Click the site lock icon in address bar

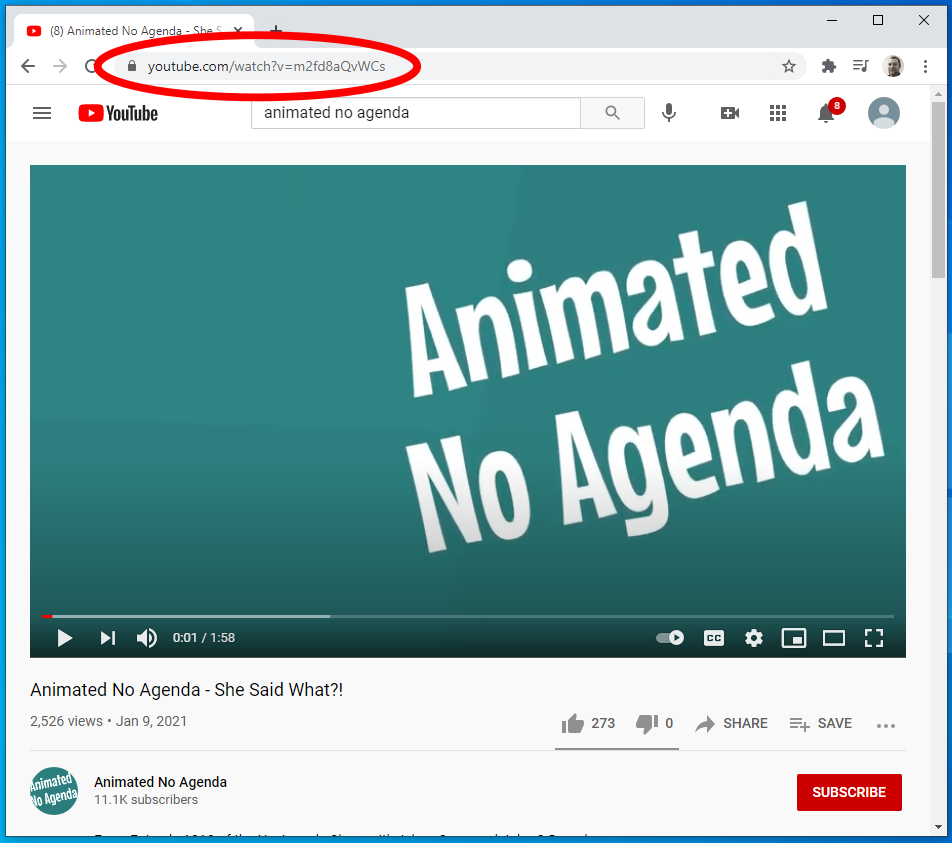pyautogui.click(x=132, y=66)
